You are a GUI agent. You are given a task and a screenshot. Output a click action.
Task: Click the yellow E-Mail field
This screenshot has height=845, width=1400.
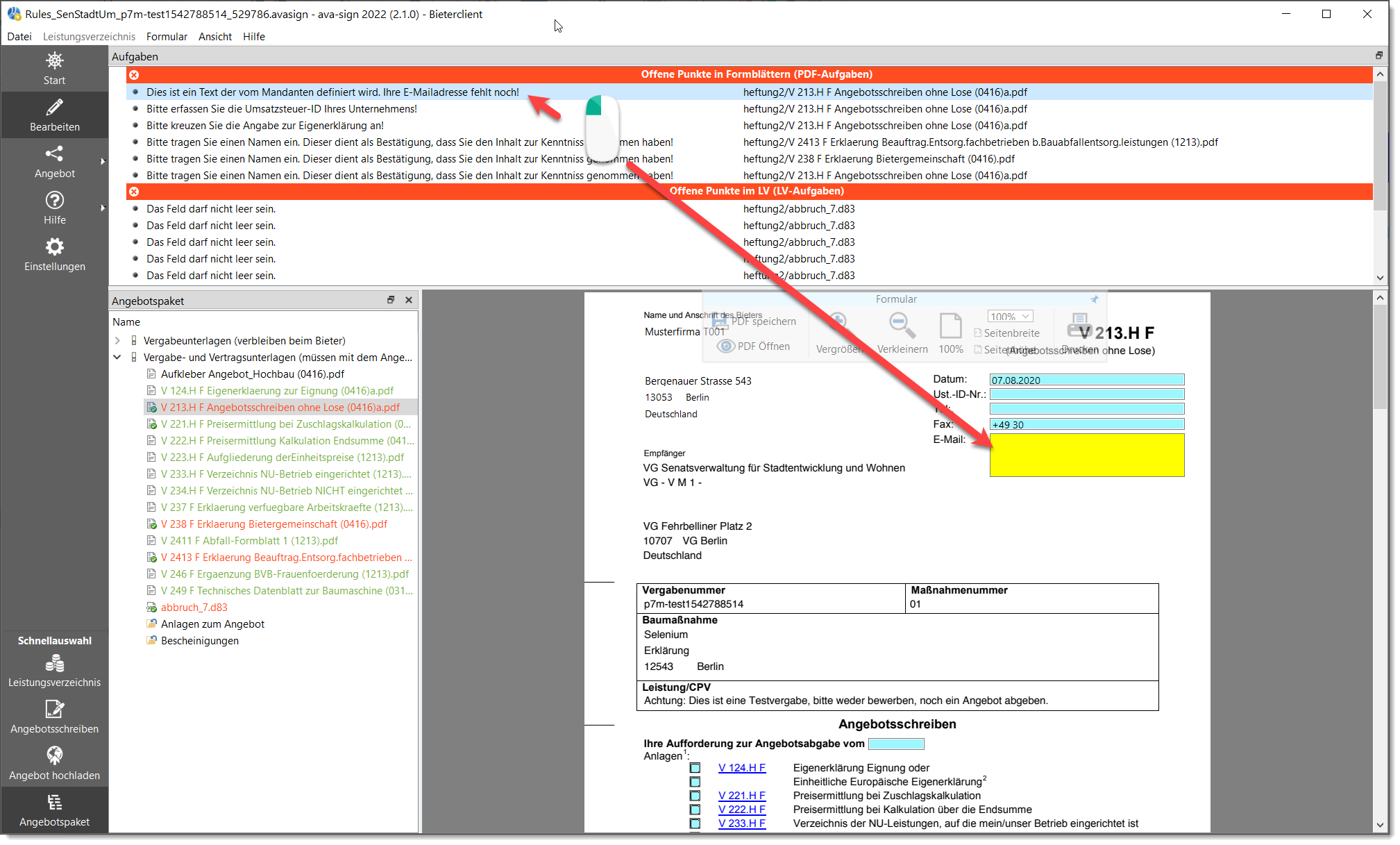[x=1086, y=455]
